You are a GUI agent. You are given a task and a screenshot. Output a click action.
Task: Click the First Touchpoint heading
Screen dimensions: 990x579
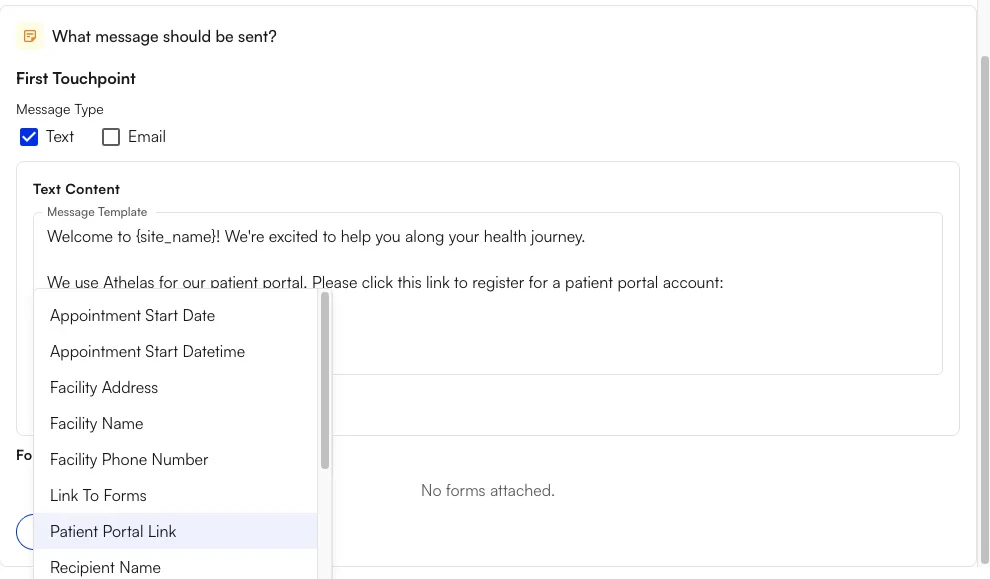pos(75,78)
